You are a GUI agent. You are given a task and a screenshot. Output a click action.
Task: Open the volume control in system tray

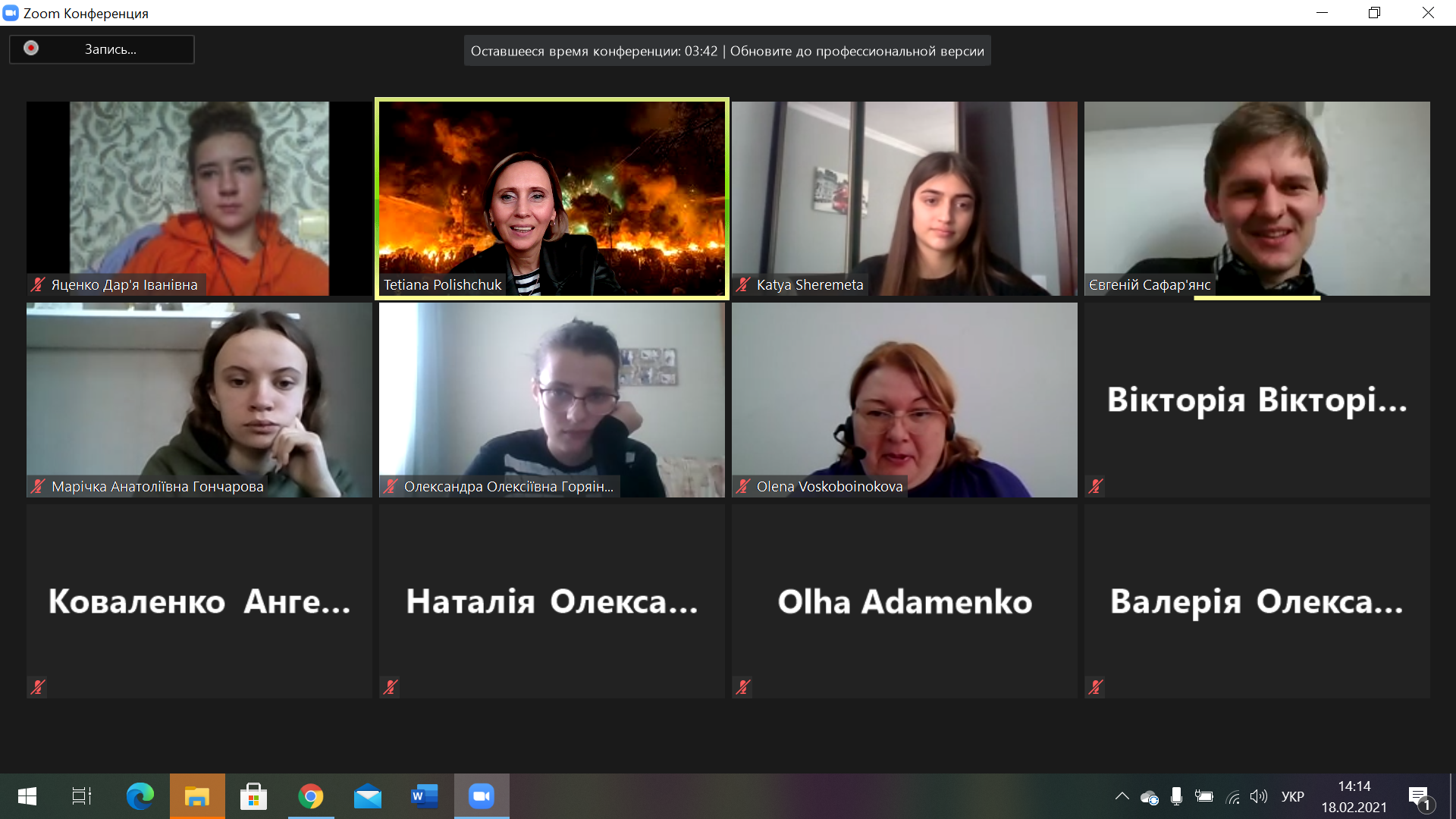(1259, 796)
